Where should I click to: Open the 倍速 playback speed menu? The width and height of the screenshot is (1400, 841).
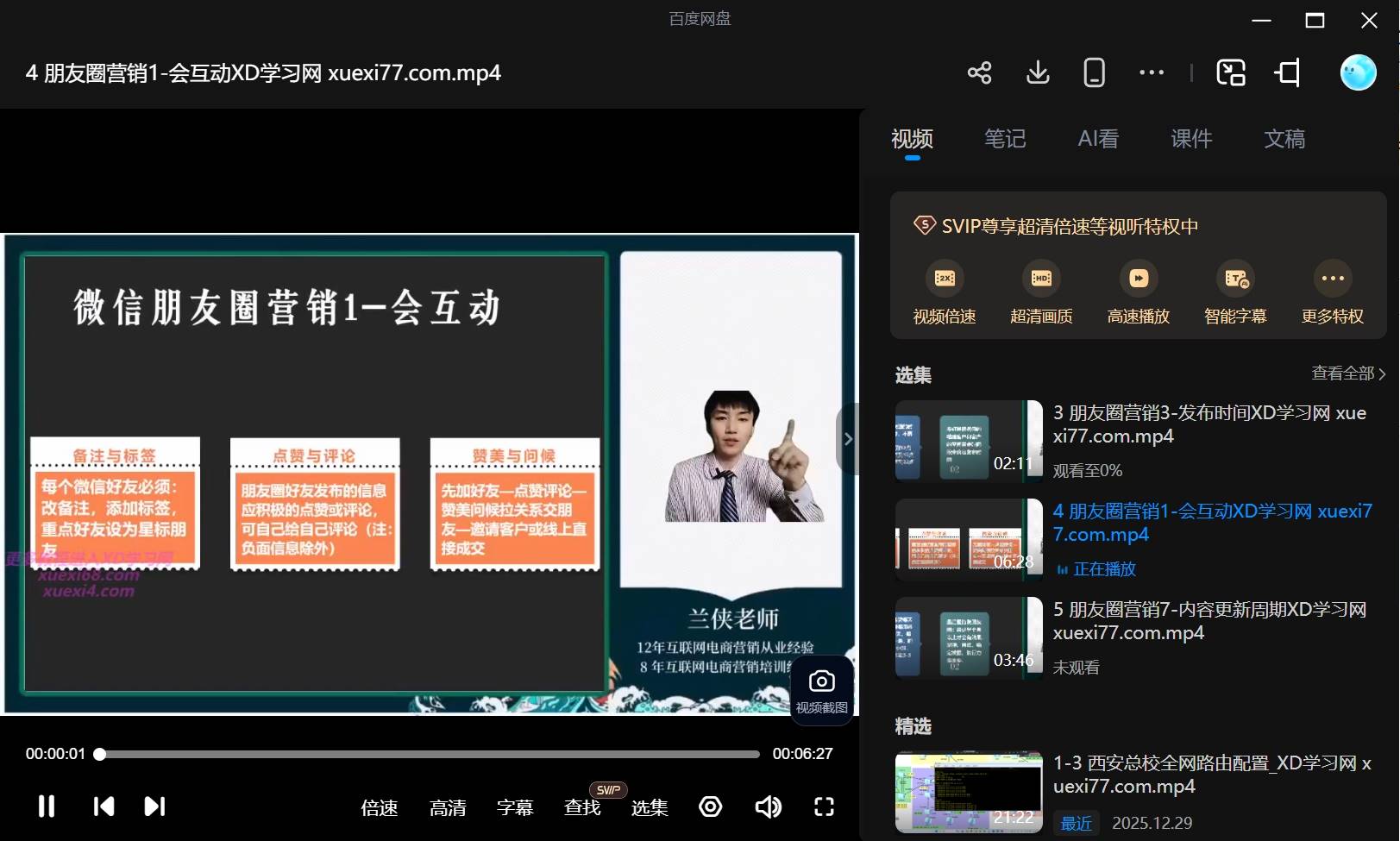click(380, 807)
